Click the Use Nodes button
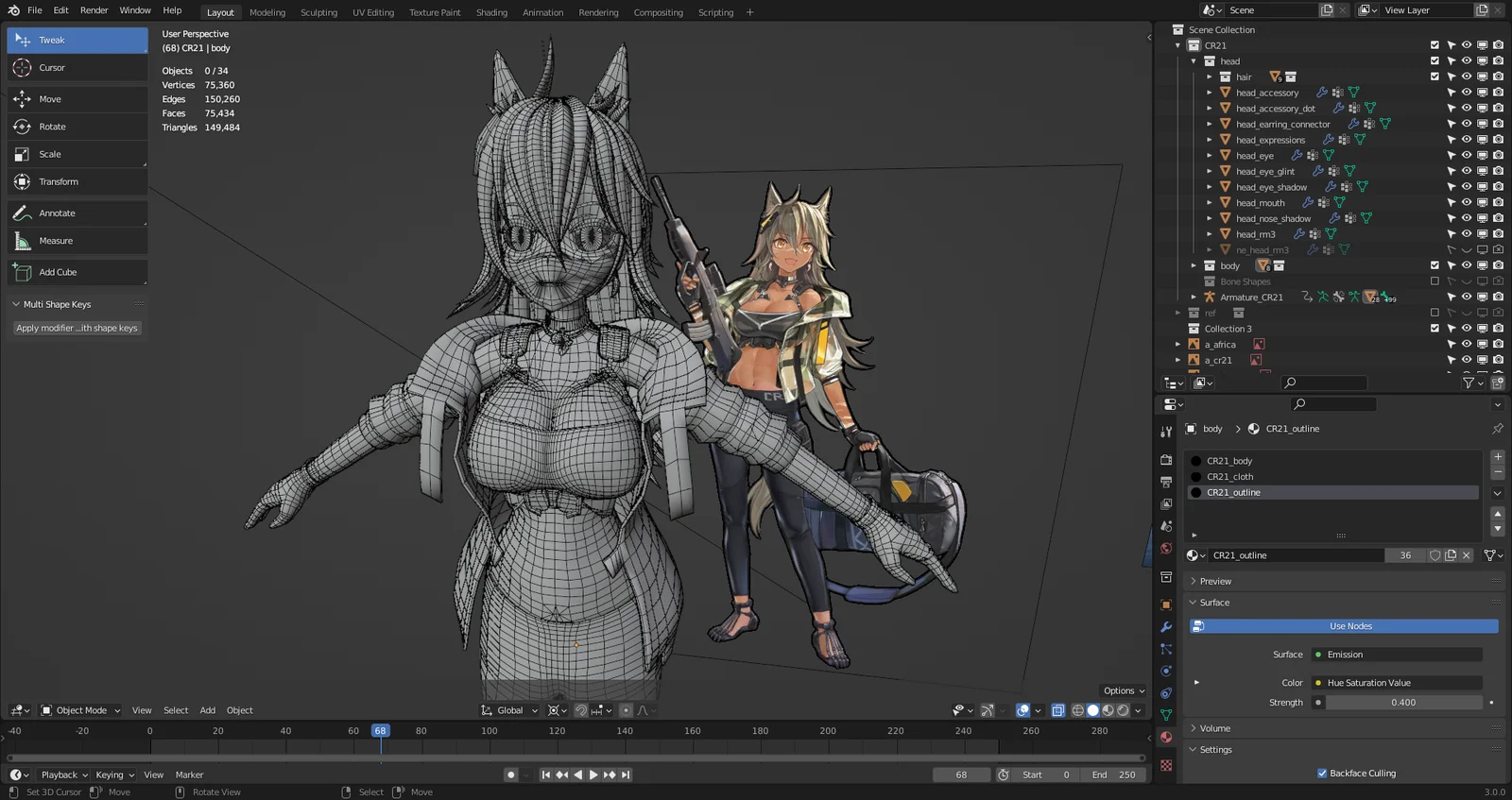1512x800 pixels. click(x=1344, y=626)
